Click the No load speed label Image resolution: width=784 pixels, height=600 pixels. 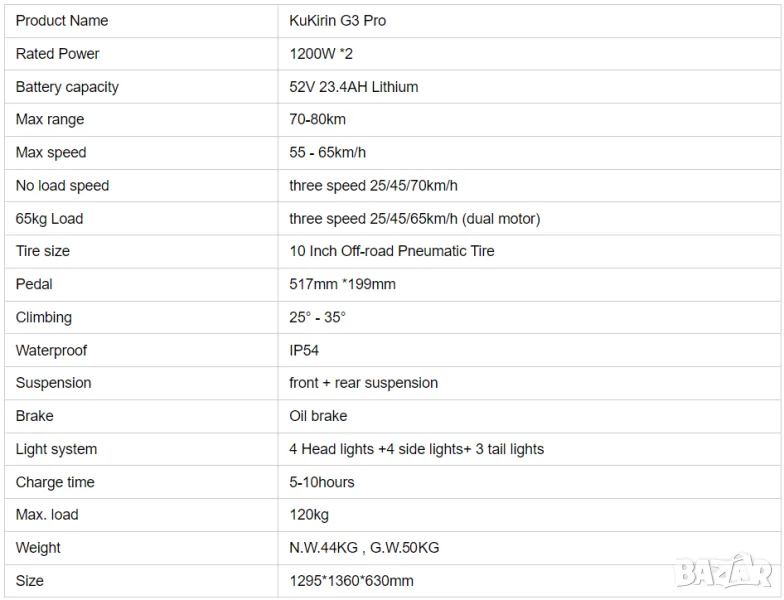62,186
